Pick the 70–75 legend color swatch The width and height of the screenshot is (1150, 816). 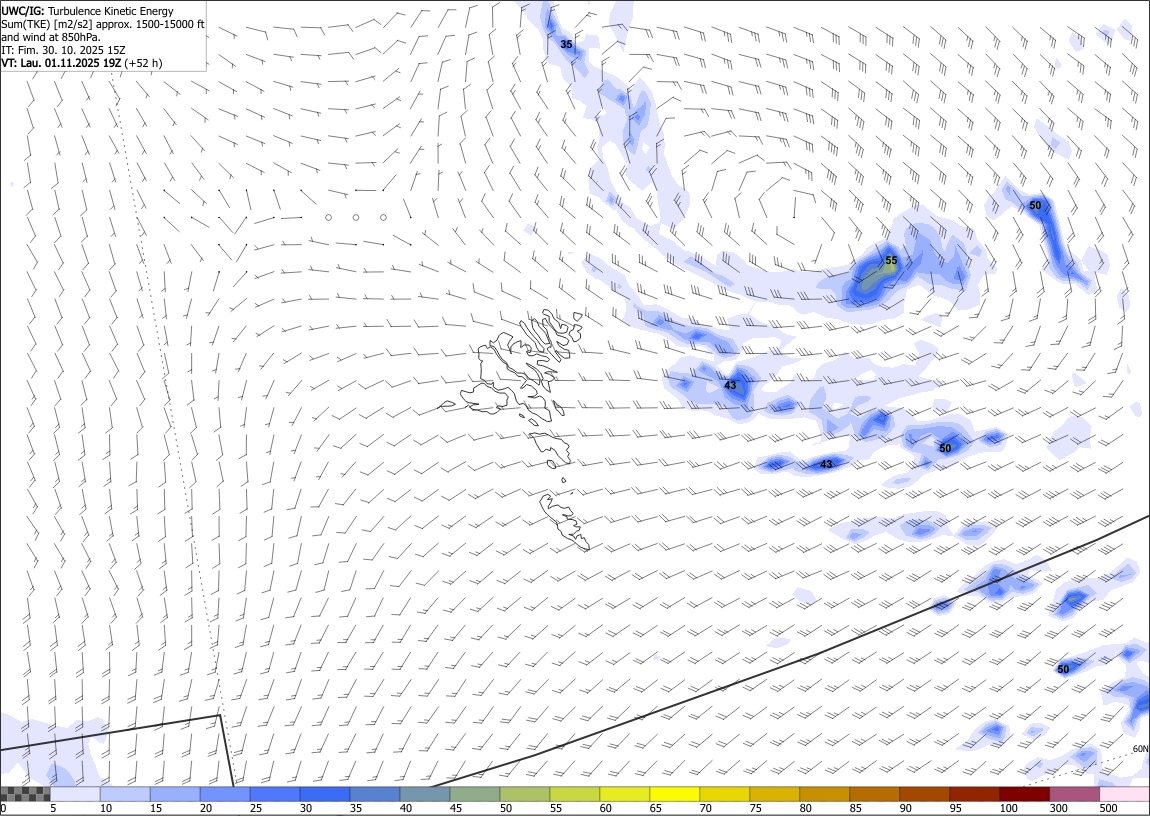click(725, 794)
